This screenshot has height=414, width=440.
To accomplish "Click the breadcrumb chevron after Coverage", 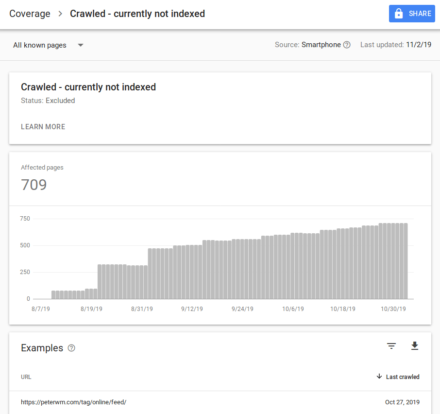I will pos(60,14).
